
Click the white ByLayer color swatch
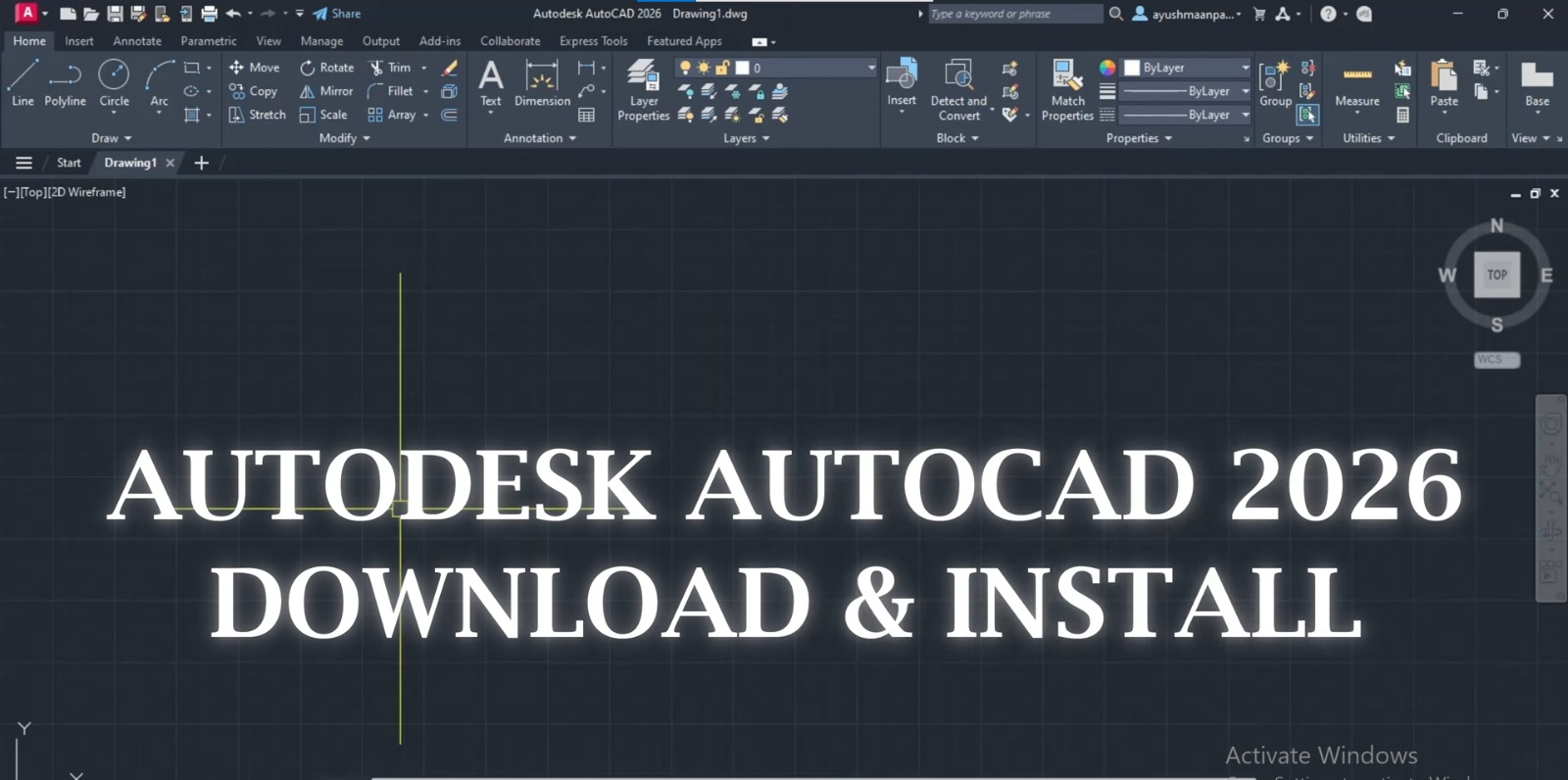(1132, 68)
